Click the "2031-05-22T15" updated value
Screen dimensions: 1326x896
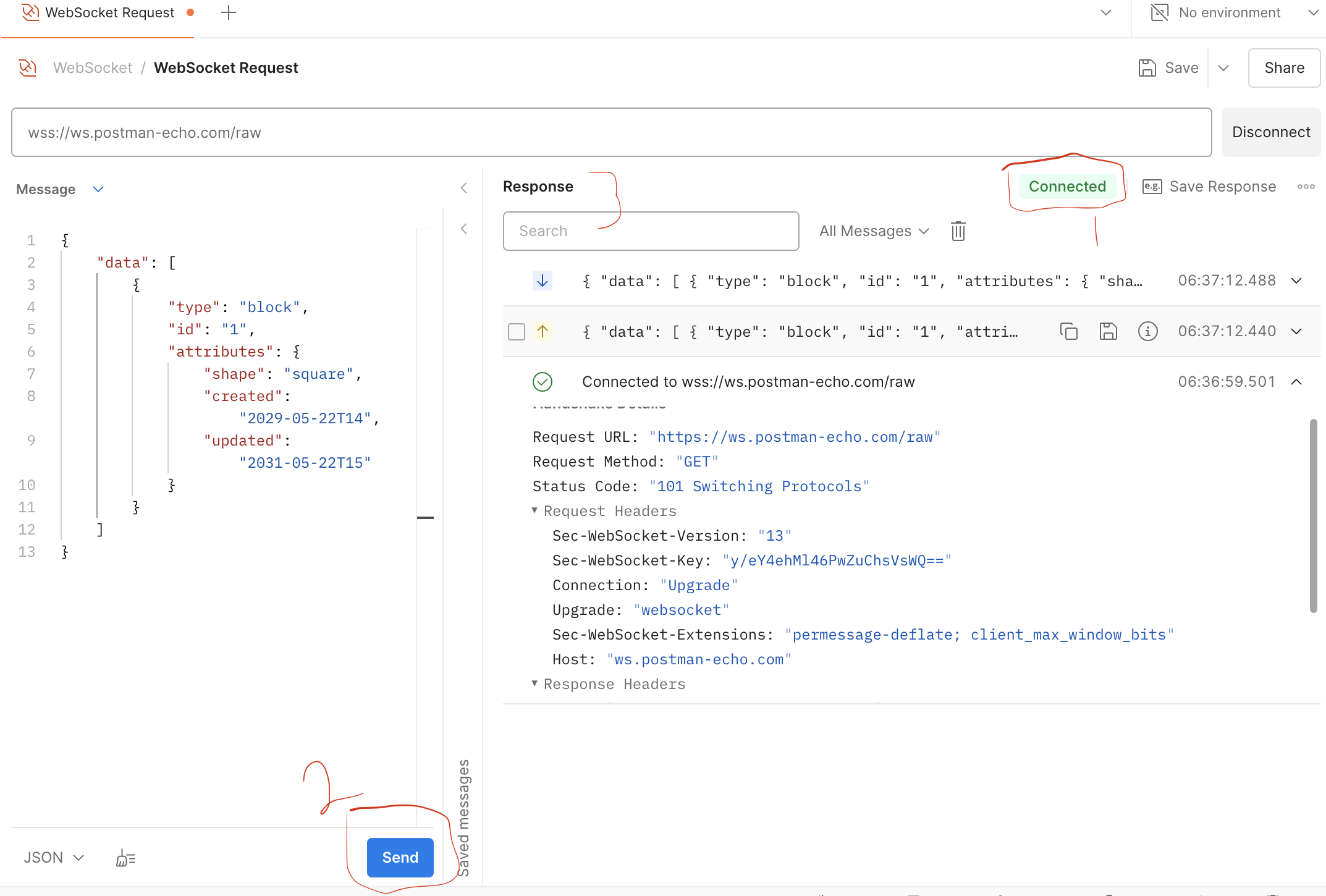[x=305, y=463]
